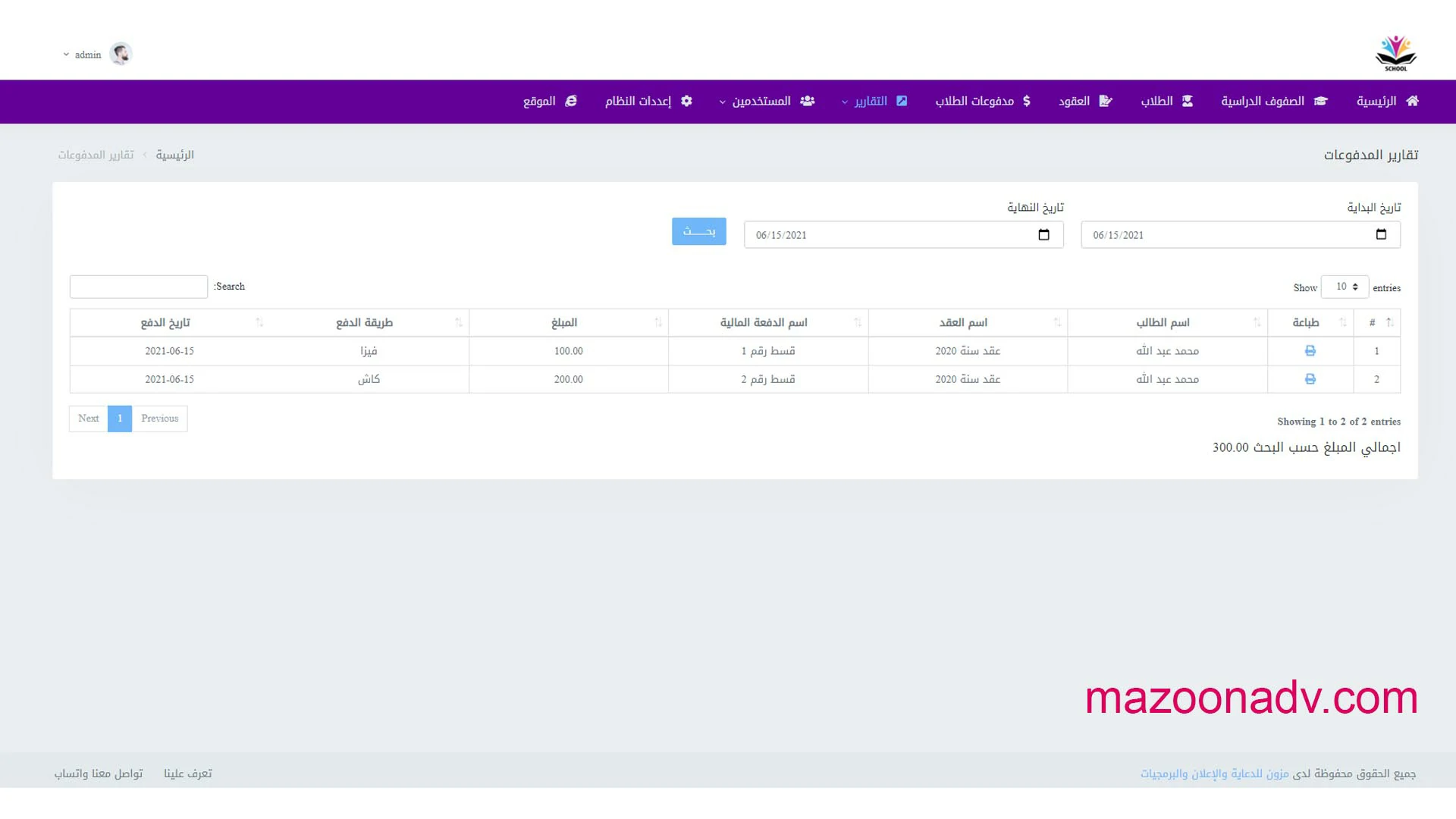1456x819 pixels.
Task: Click the print icon in row 1
Action: coord(1310,351)
